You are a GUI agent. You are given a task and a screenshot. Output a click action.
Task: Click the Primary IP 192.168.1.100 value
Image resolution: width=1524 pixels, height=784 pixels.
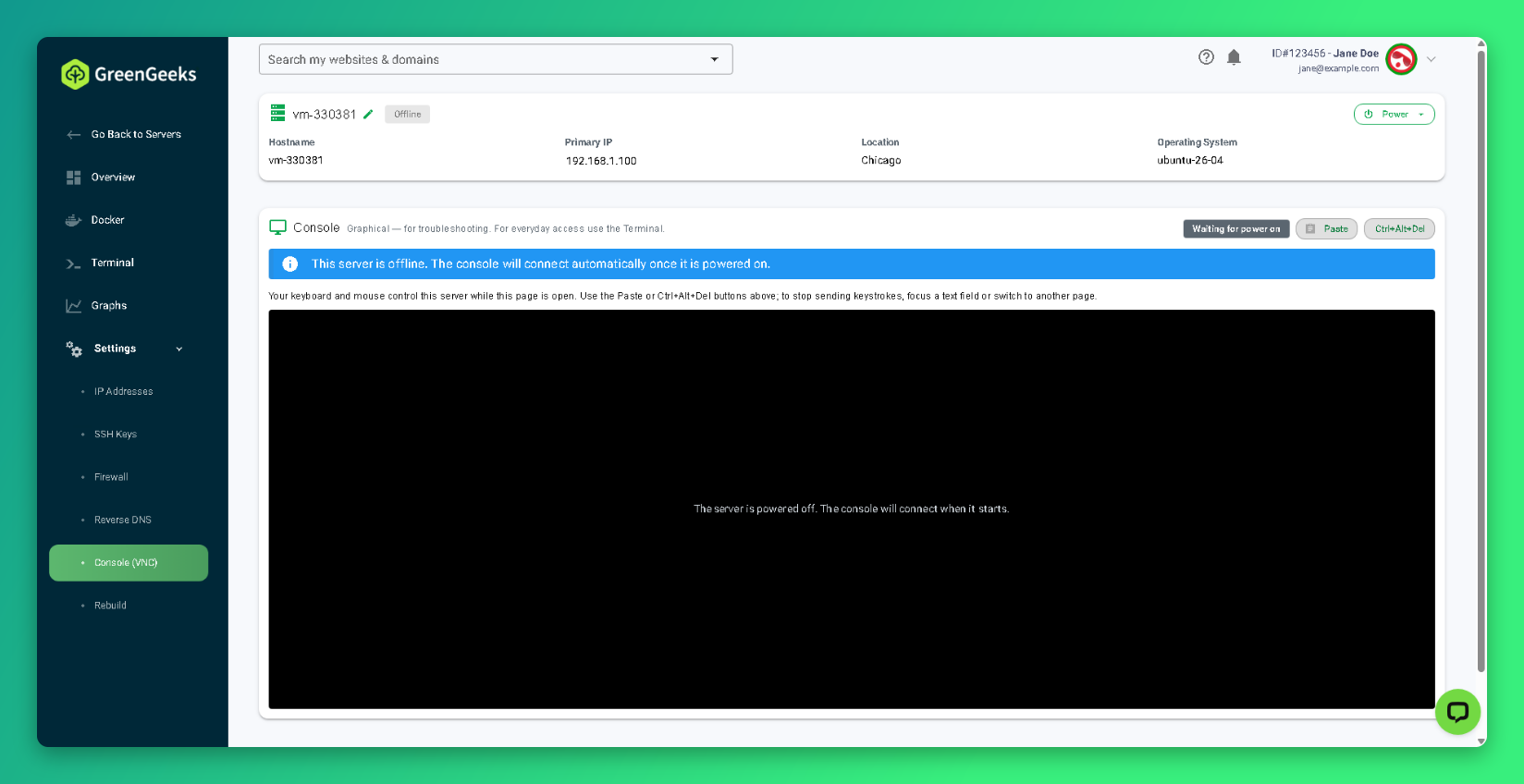[601, 161]
